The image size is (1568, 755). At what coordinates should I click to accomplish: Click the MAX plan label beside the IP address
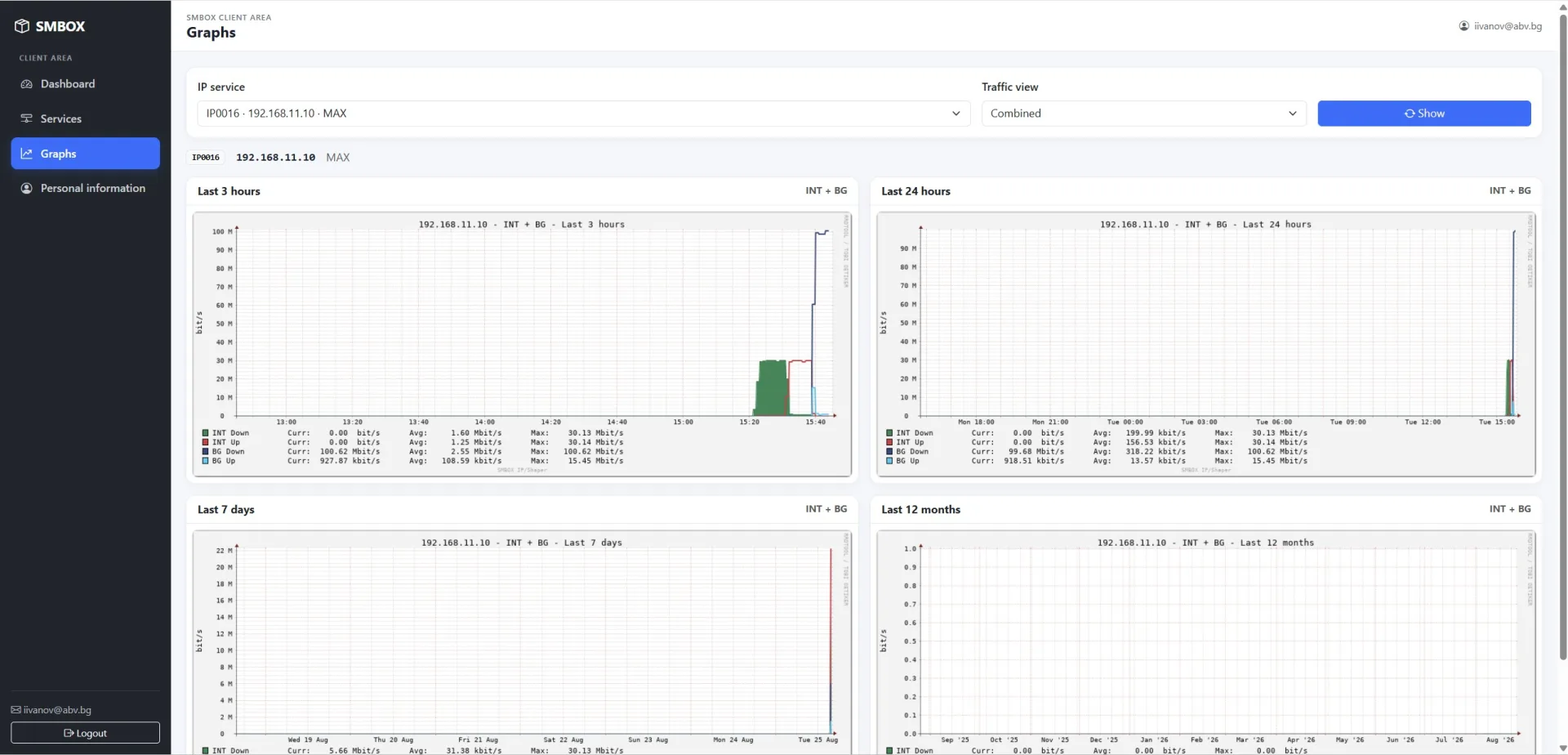click(x=338, y=158)
